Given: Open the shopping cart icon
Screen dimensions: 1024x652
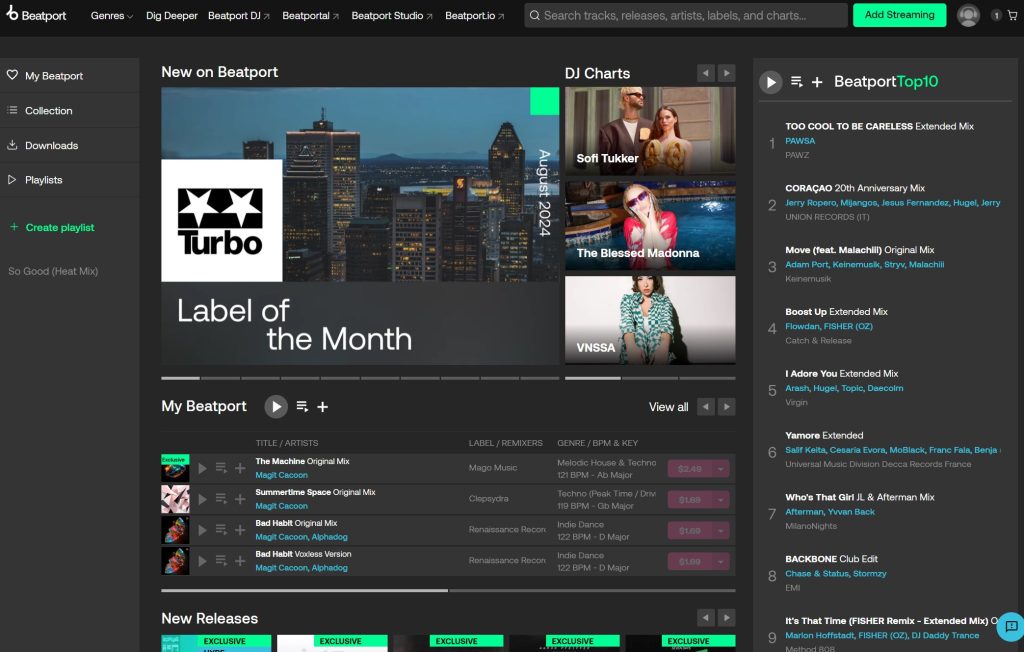Looking at the screenshot, I should pos(1010,15).
